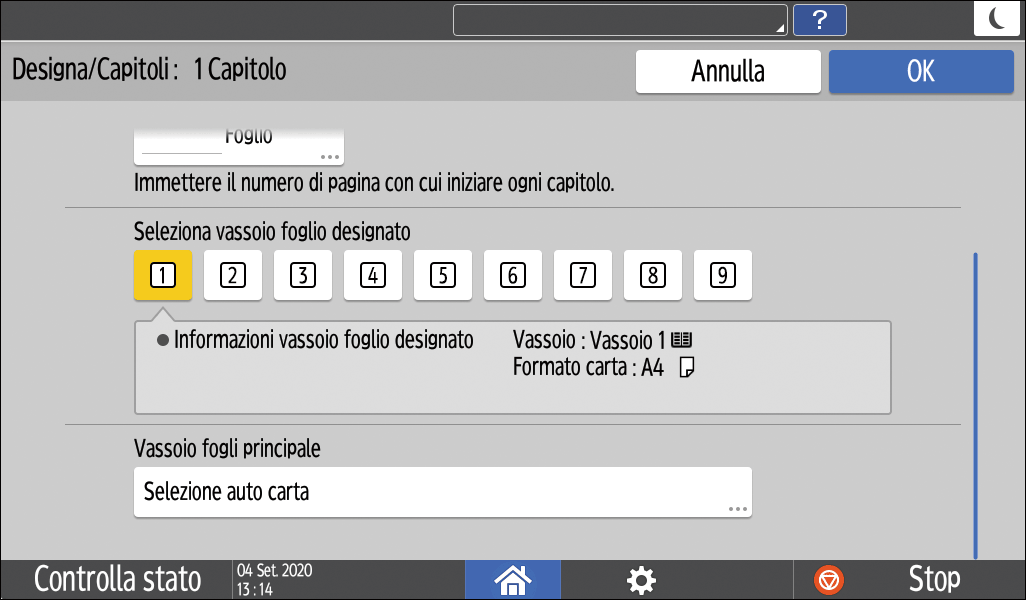Open machine Settings via gear icon

click(641, 580)
